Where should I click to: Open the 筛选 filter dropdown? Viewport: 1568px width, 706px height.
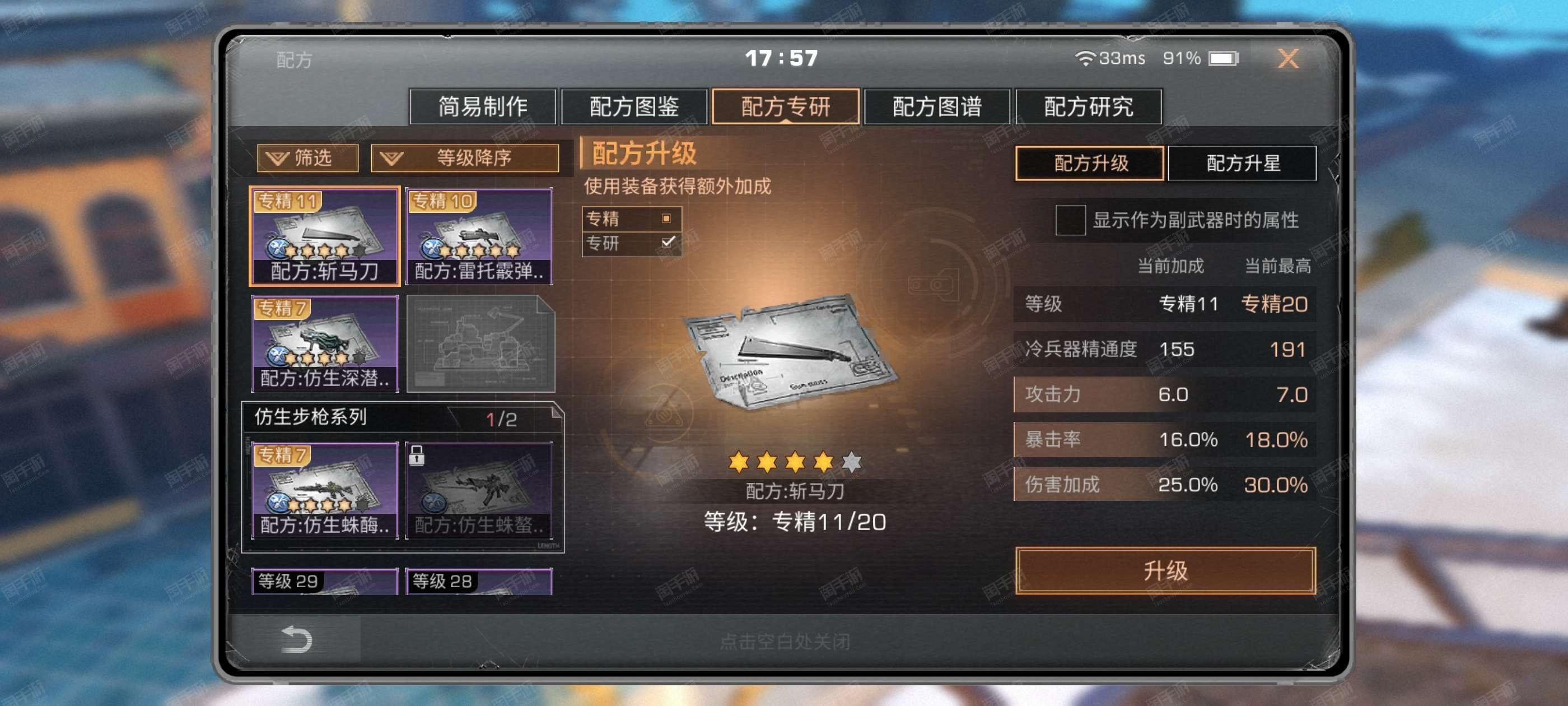[x=307, y=159]
